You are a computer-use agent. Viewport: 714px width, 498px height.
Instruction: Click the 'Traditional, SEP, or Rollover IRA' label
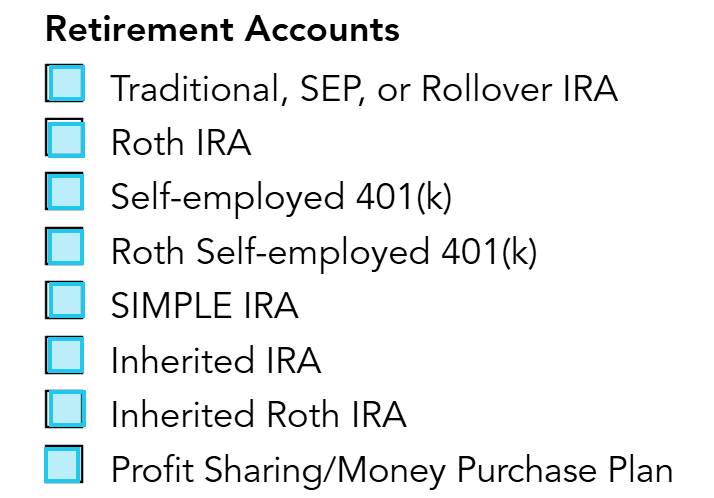coord(364,90)
